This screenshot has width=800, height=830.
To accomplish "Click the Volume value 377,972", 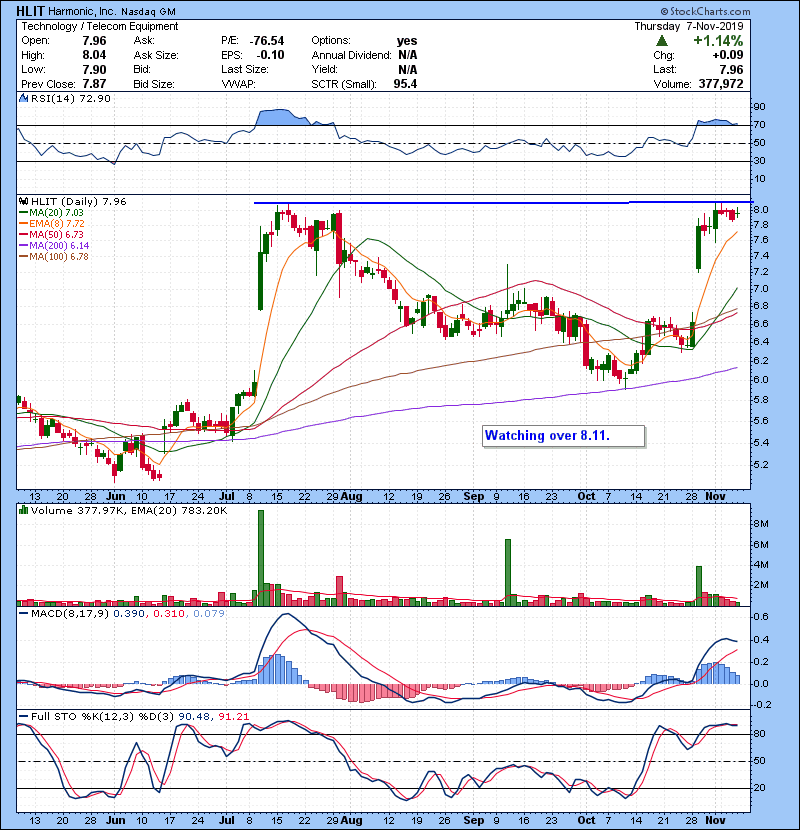I will pos(721,84).
